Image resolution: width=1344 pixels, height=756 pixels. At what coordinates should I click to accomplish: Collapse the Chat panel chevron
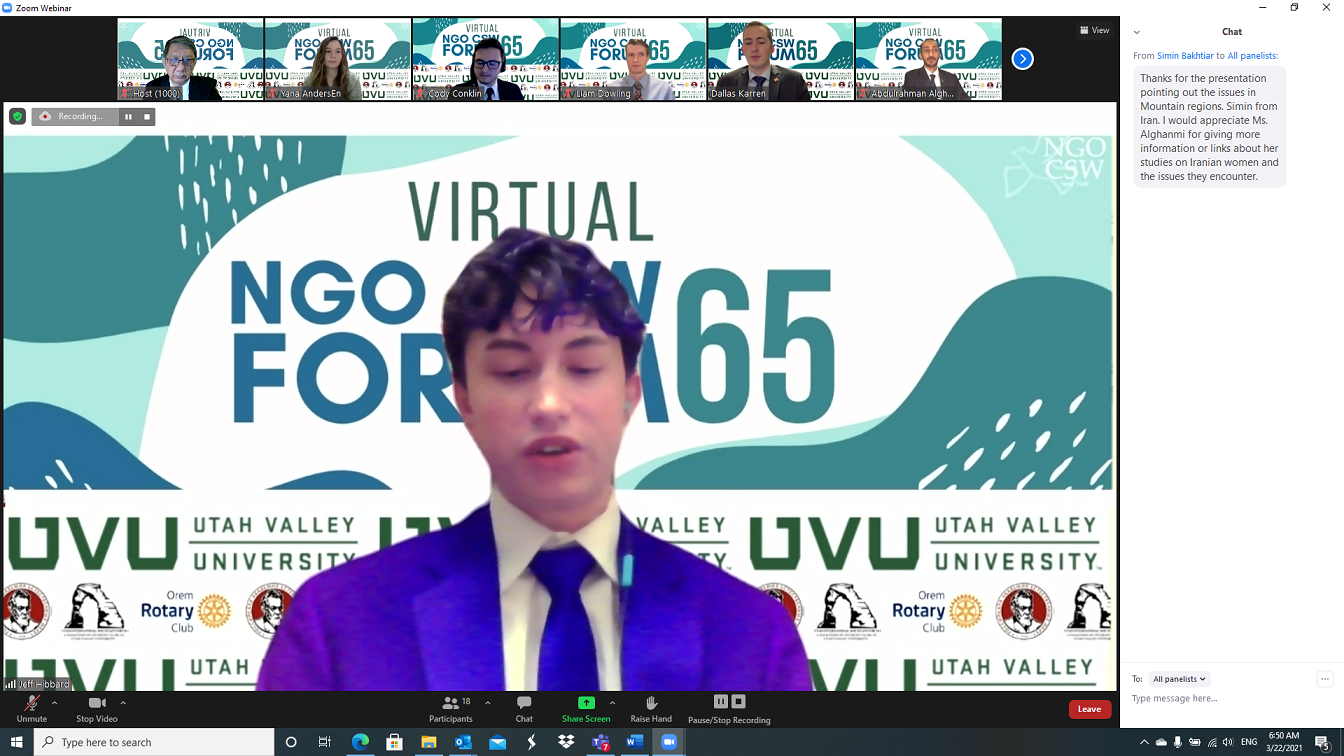[1136, 32]
